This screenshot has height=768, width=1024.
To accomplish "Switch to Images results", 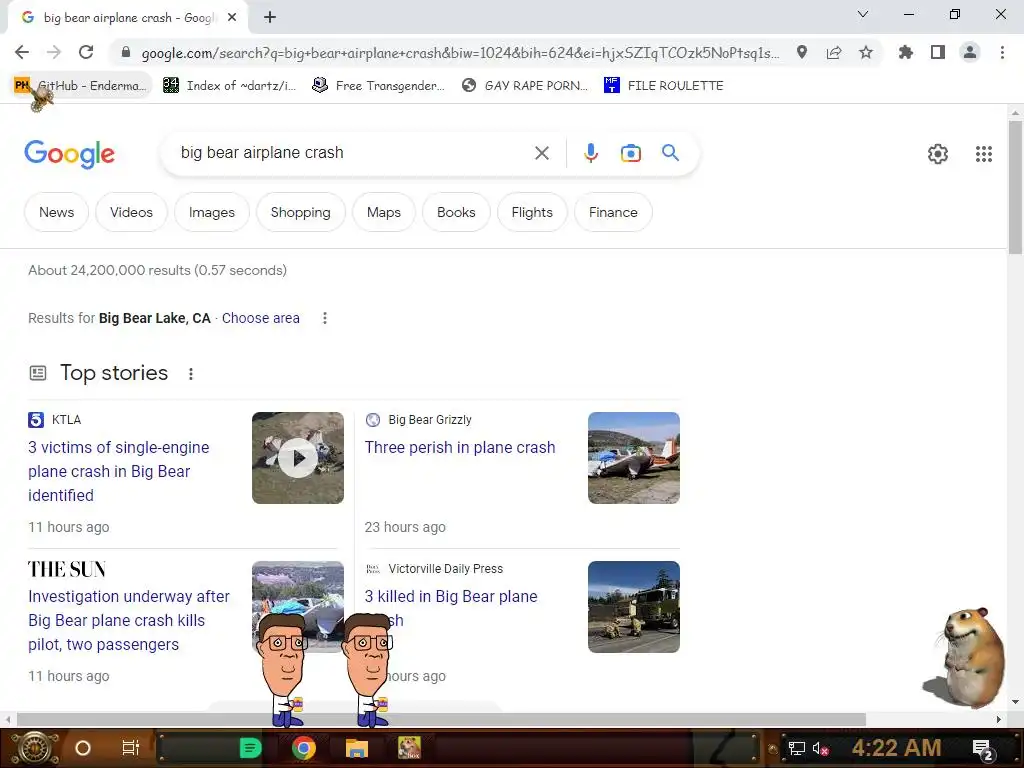I will click(212, 212).
